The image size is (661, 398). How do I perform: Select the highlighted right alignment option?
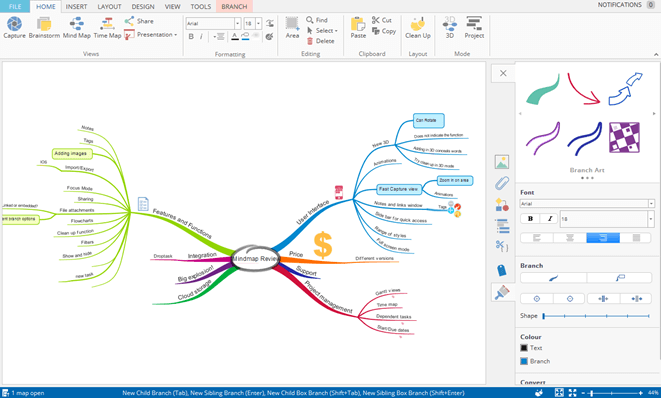click(603, 238)
